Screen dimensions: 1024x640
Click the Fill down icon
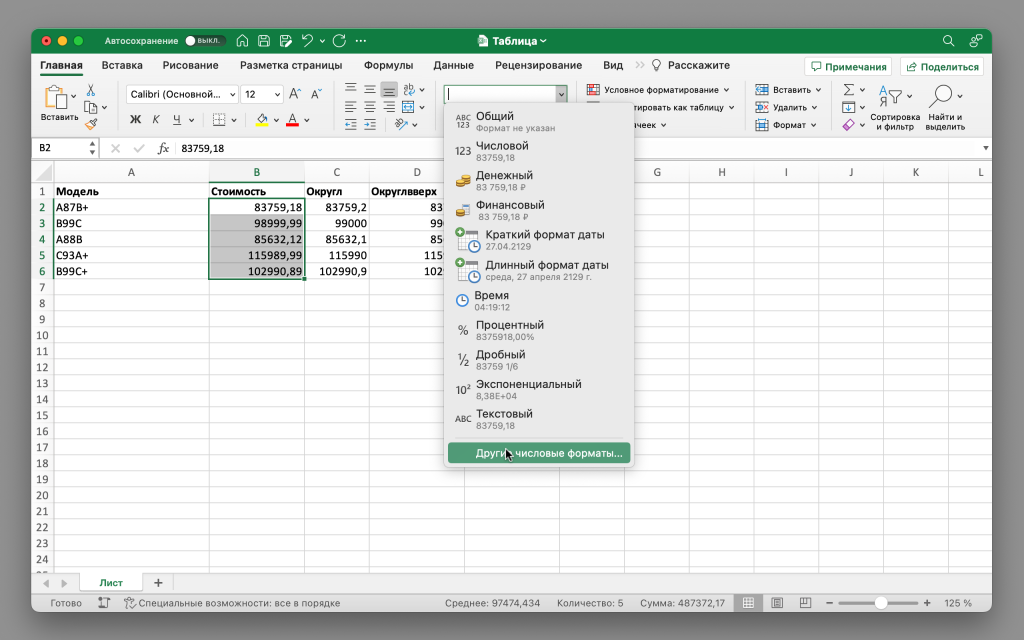pyautogui.click(x=848, y=107)
